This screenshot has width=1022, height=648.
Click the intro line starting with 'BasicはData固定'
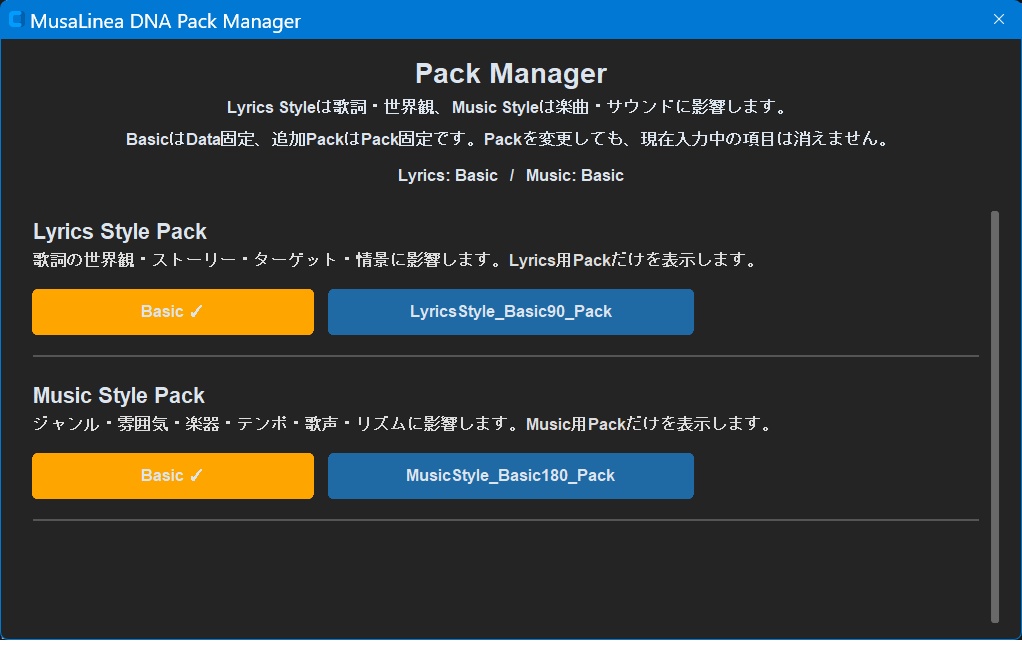click(508, 139)
